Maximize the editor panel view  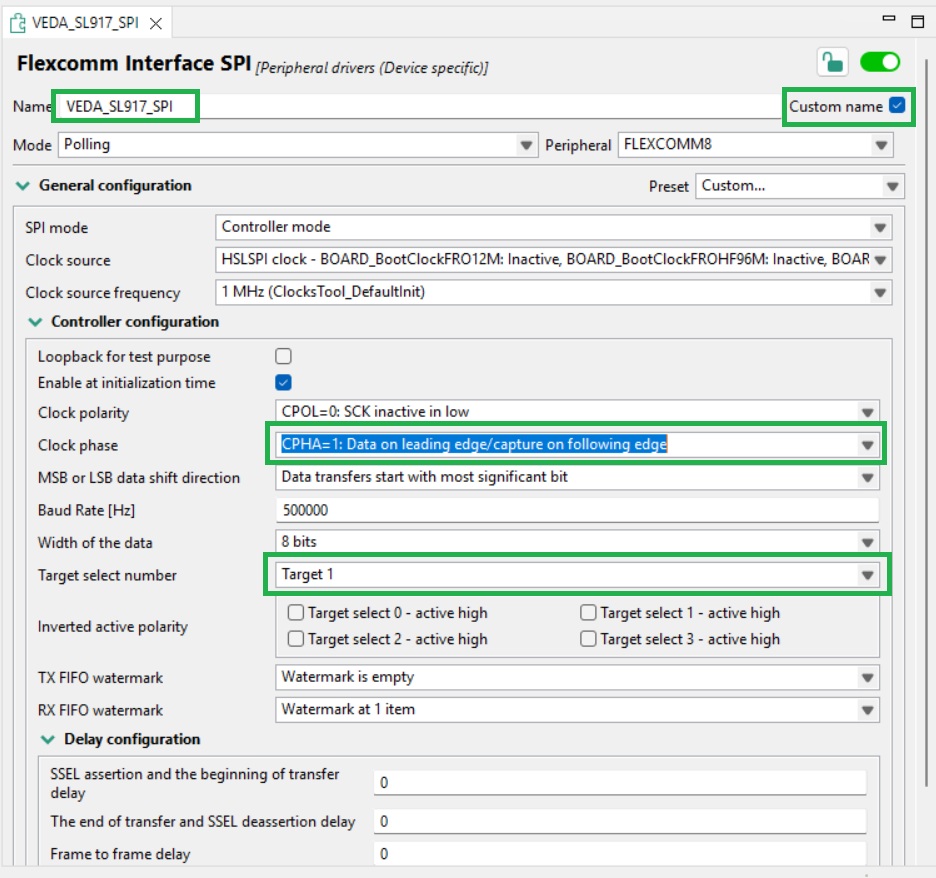point(917,20)
